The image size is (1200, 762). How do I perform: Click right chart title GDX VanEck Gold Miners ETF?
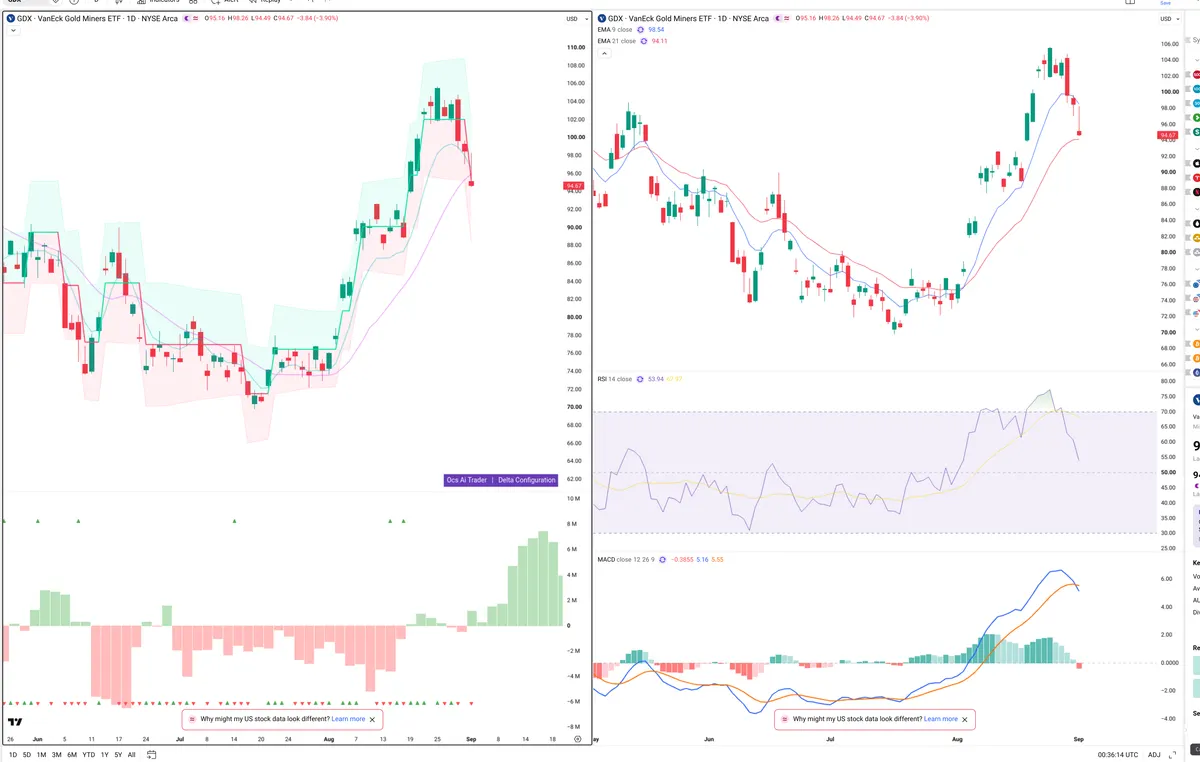coord(689,18)
